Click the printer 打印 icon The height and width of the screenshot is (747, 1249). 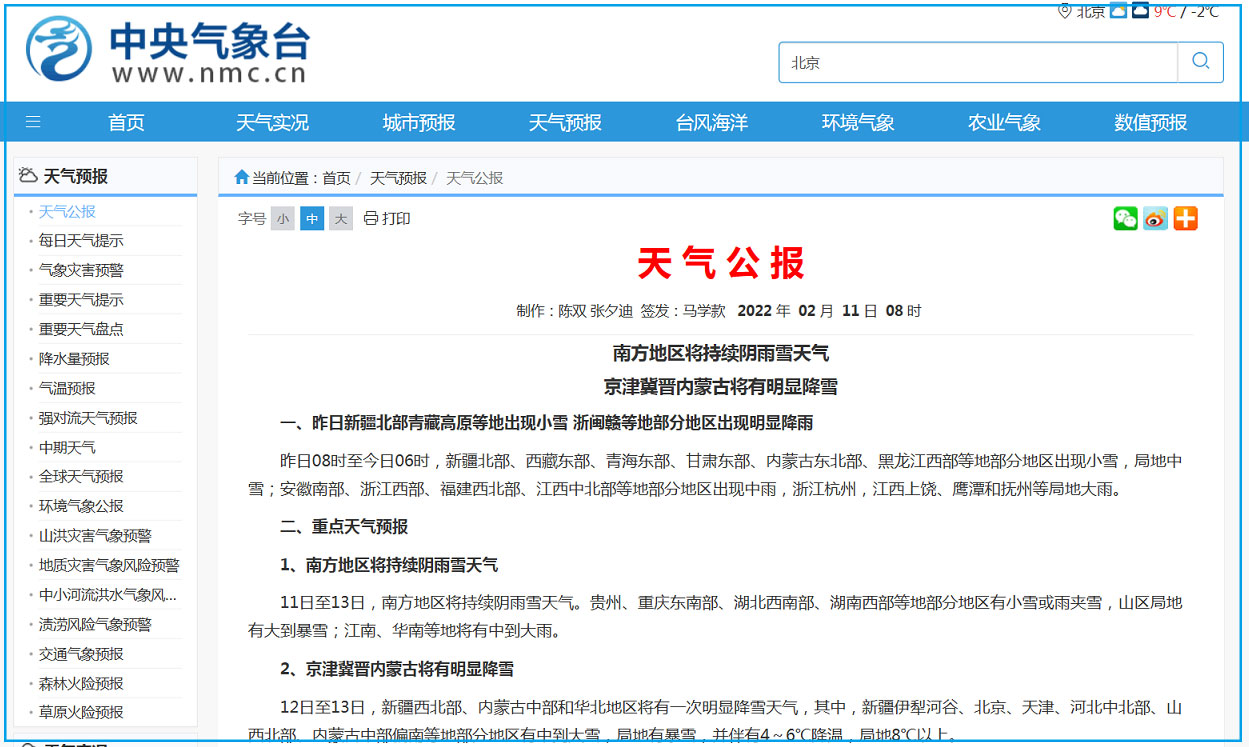point(371,219)
